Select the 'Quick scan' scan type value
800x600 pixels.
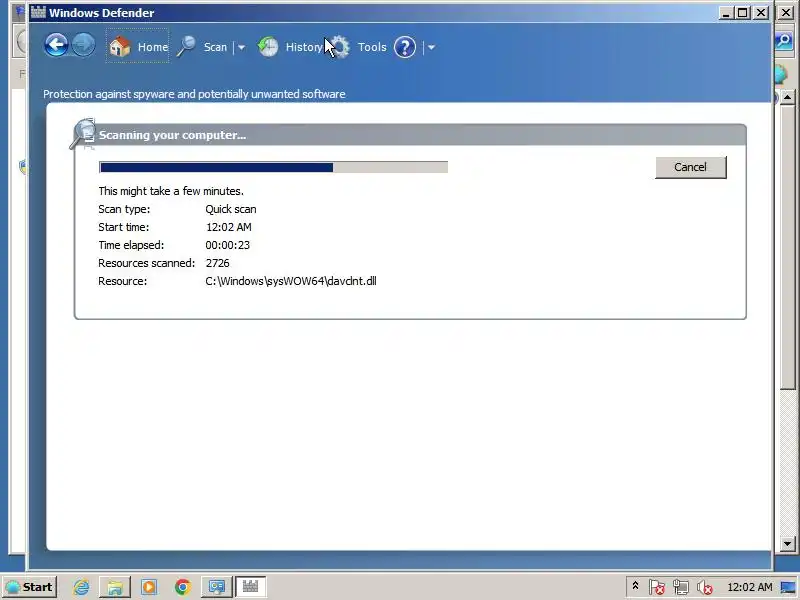click(231, 209)
